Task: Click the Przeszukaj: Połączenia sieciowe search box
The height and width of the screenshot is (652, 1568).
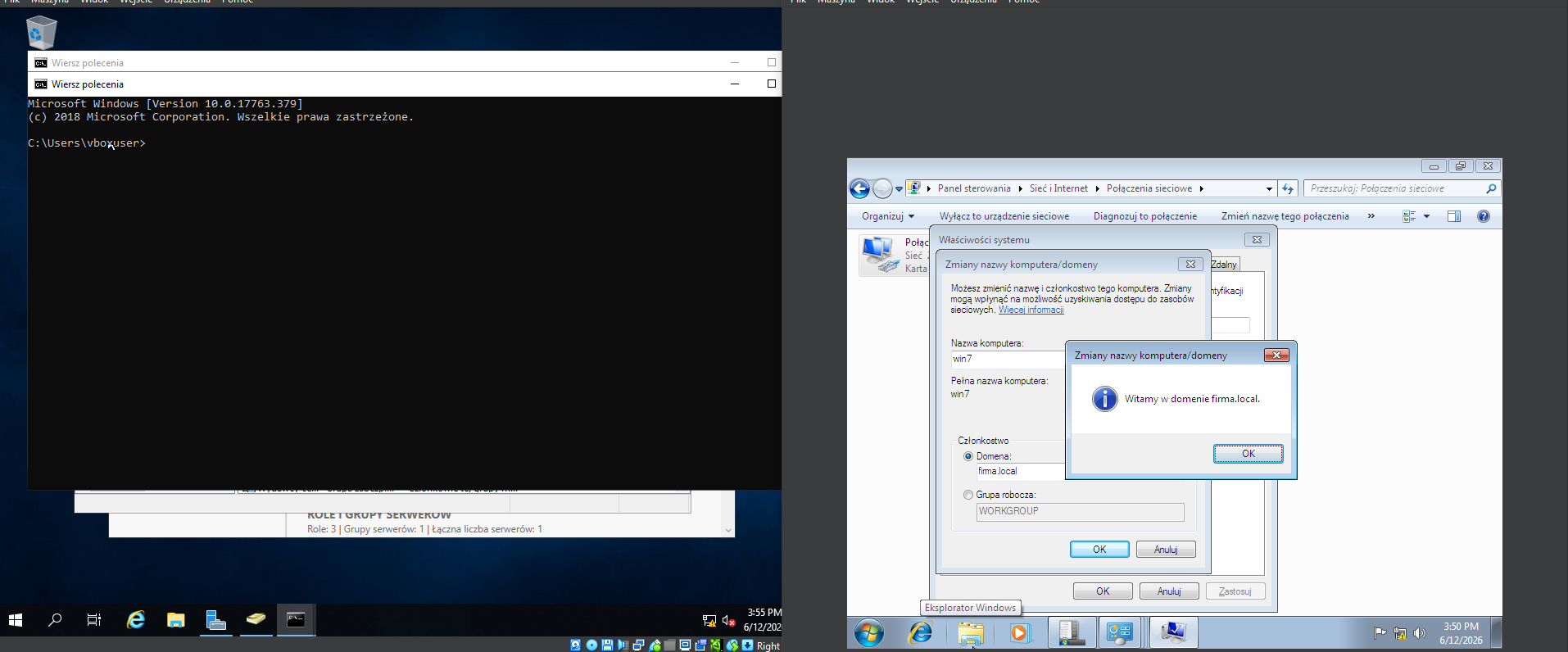Action: [x=1402, y=189]
